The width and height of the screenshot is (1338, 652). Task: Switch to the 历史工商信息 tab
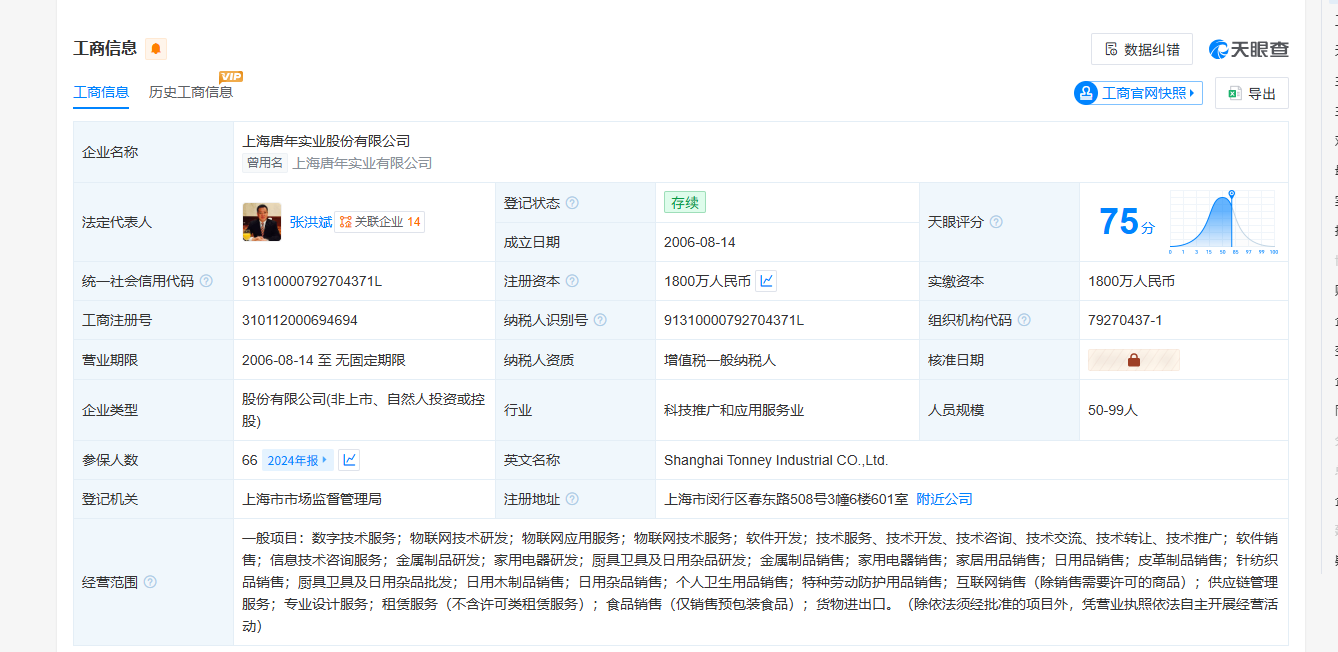coord(191,92)
